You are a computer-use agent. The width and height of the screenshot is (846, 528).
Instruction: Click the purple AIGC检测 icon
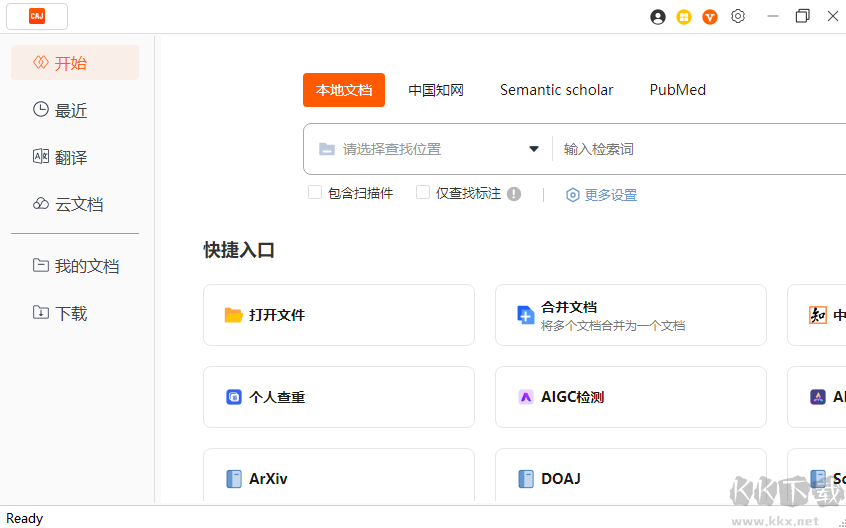coord(526,397)
